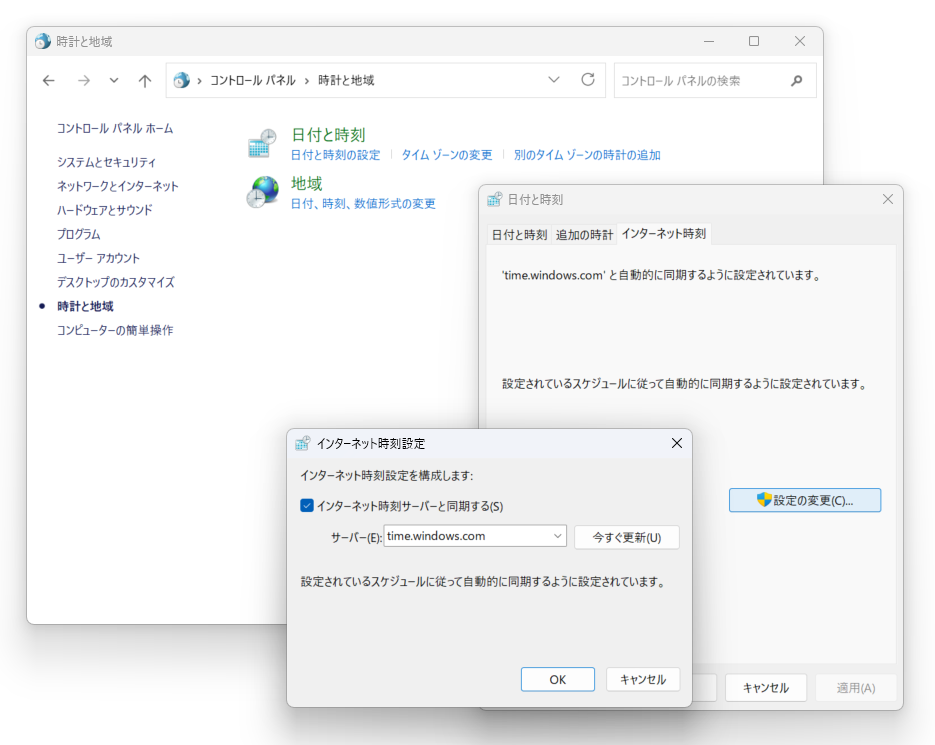935x745 pixels.
Task: Click the forward navigation arrow
Action: (x=84, y=80)
